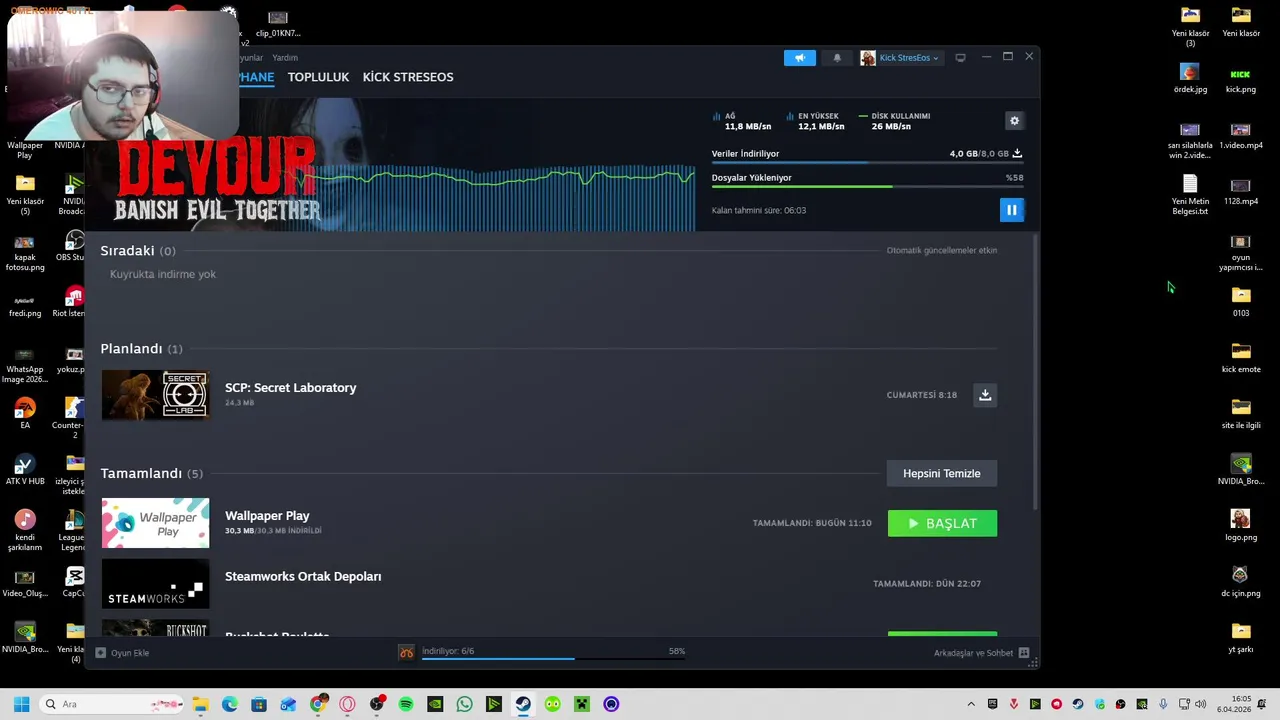Select clip_01KN7 desktop file
The width and height of the screenshot is (1280, 720).
click(x=278, y=24)
